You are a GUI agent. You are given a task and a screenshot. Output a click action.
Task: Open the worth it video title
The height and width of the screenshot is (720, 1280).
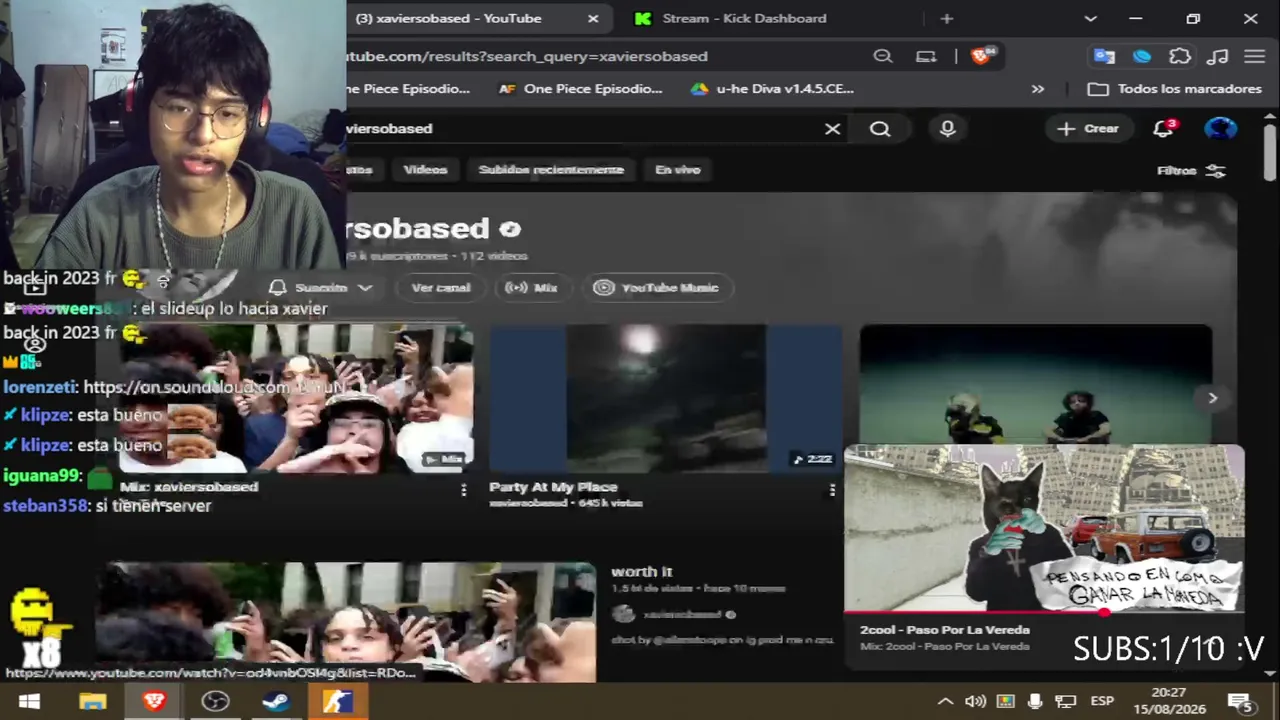pyautogui.click(x=642, y=572)
